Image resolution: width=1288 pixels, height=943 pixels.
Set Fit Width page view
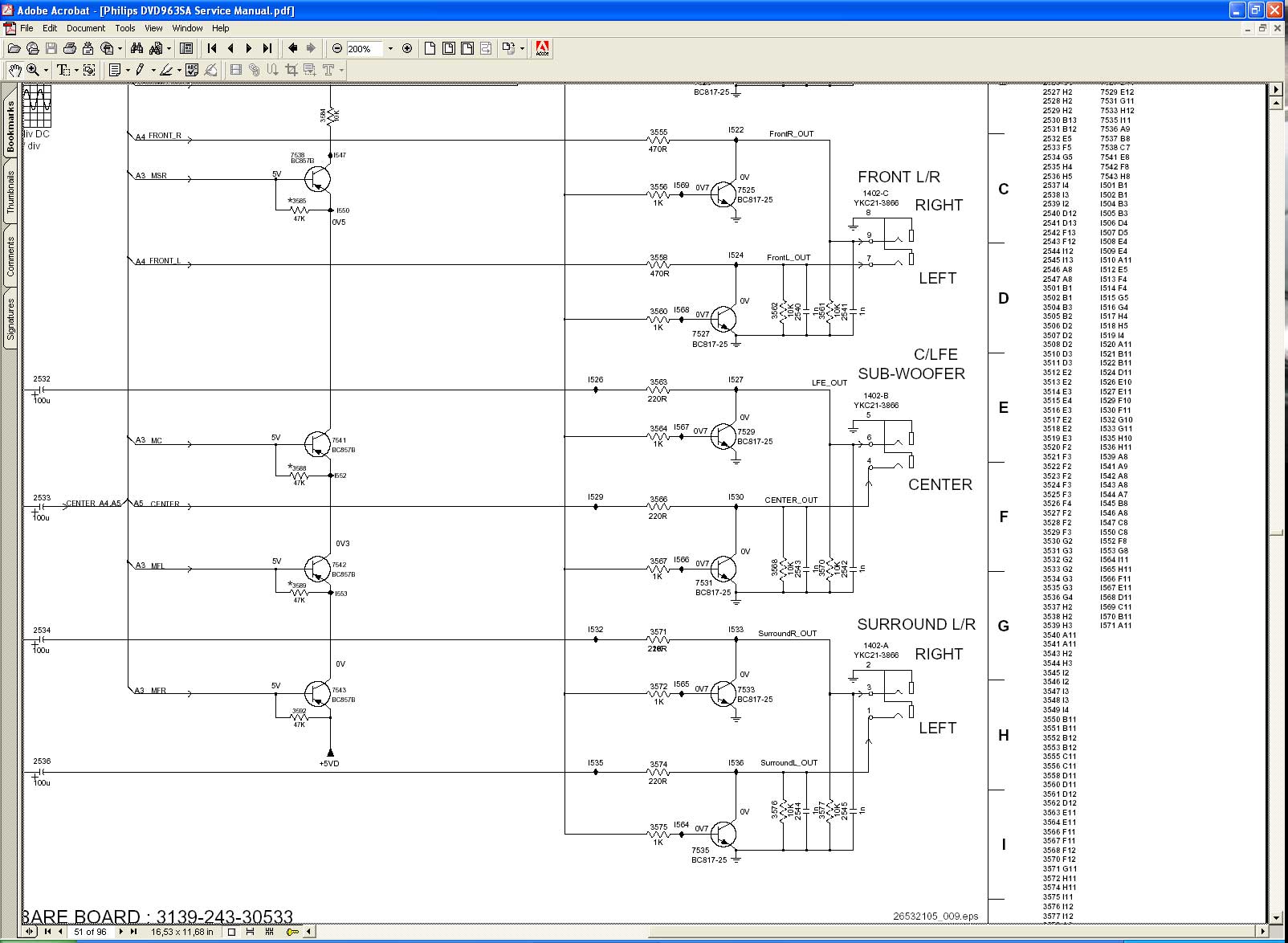[467, 48]
